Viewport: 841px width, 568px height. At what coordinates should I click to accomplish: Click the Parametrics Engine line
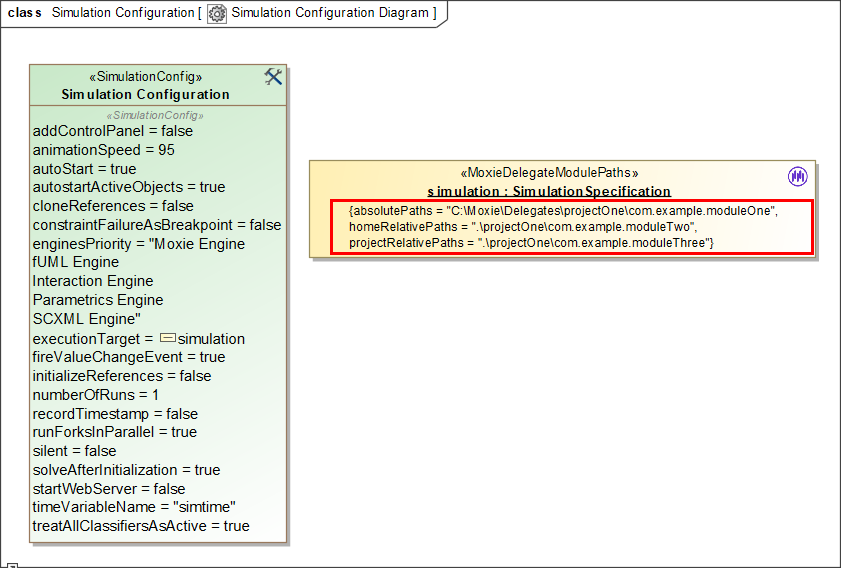[98, 300]
